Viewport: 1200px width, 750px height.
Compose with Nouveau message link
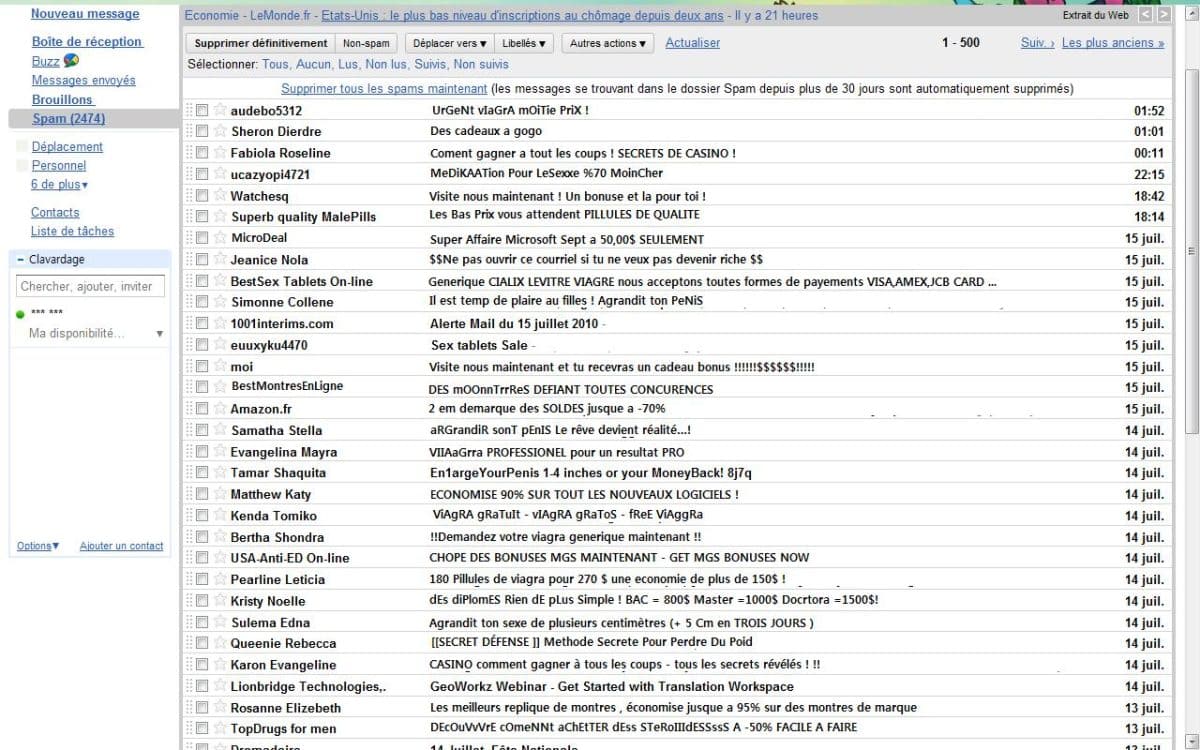click(x=85, y=14)
